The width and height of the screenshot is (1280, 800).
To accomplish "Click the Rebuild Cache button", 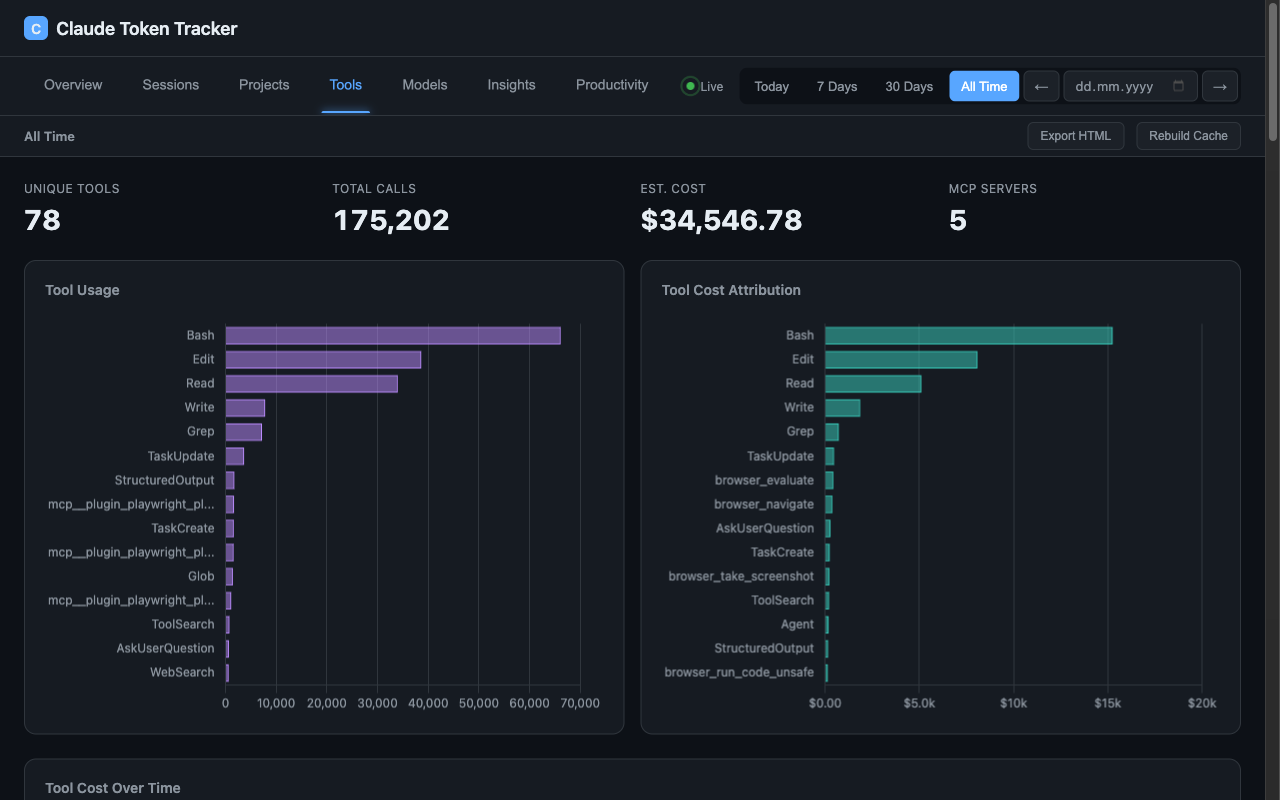I will pos(1188,136).
